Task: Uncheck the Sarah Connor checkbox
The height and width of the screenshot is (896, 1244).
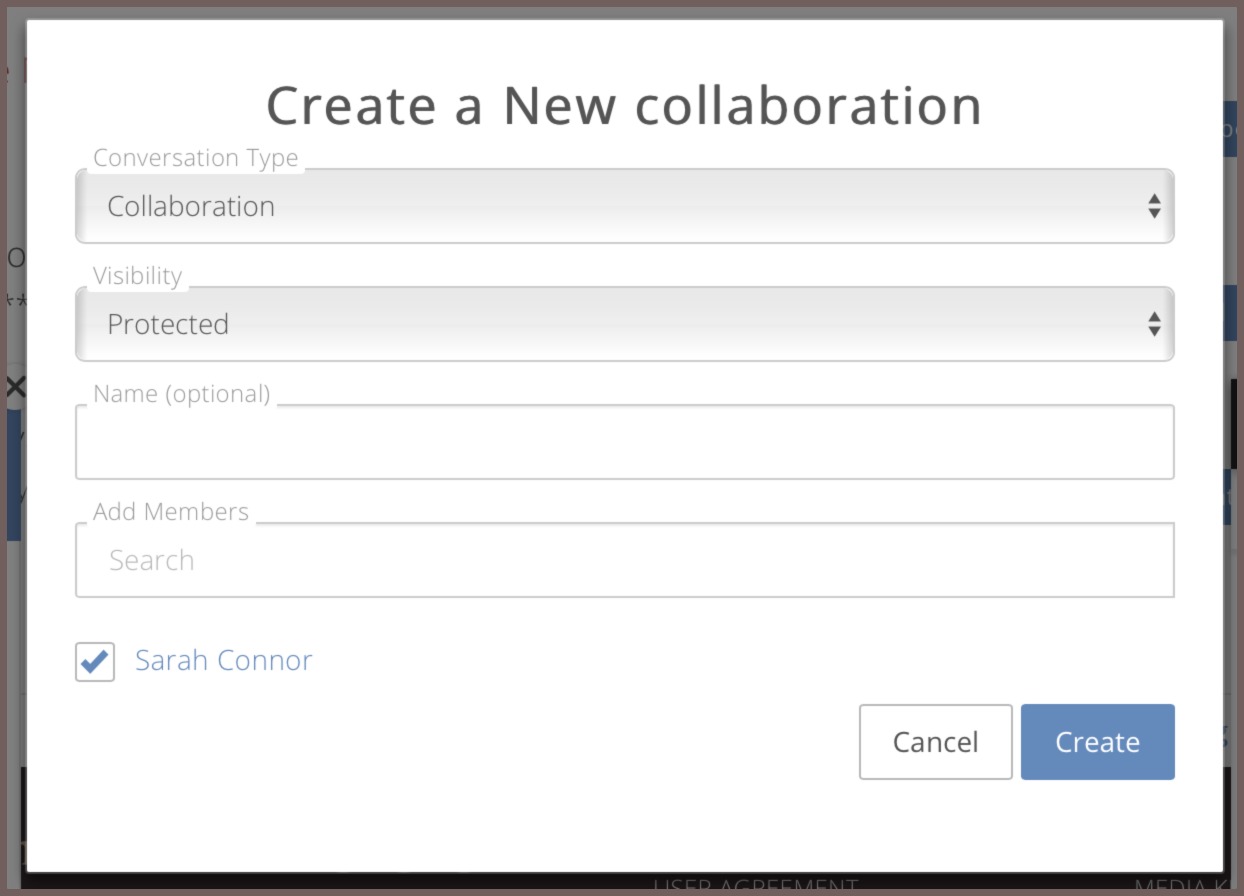Action: coord(95,662)
